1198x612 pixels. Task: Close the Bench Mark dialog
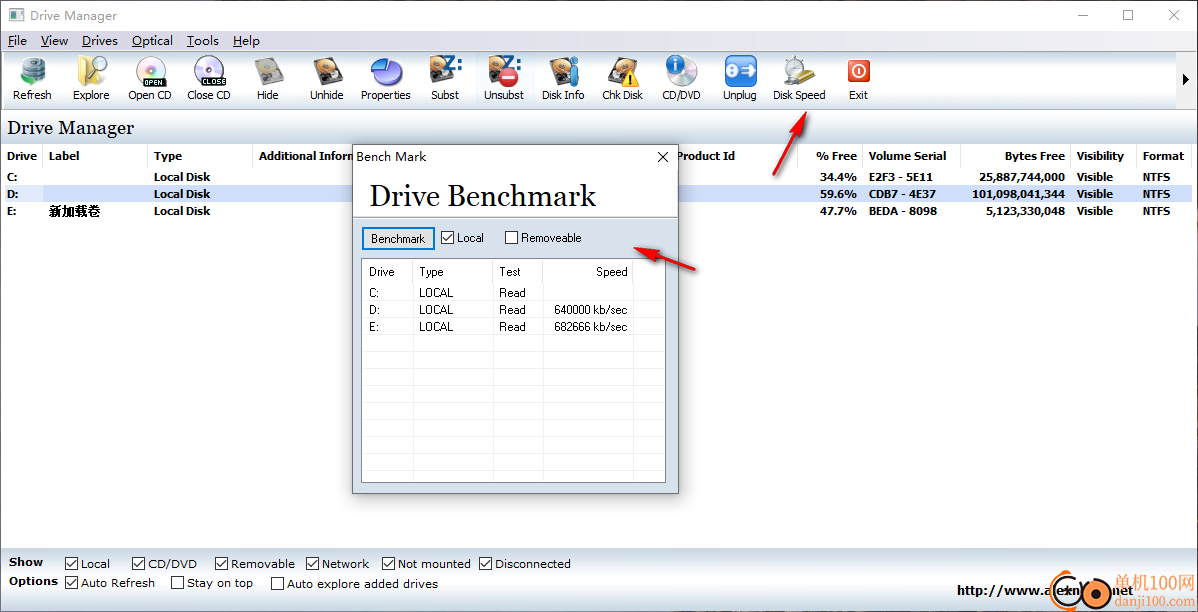[x=662, y=157]
